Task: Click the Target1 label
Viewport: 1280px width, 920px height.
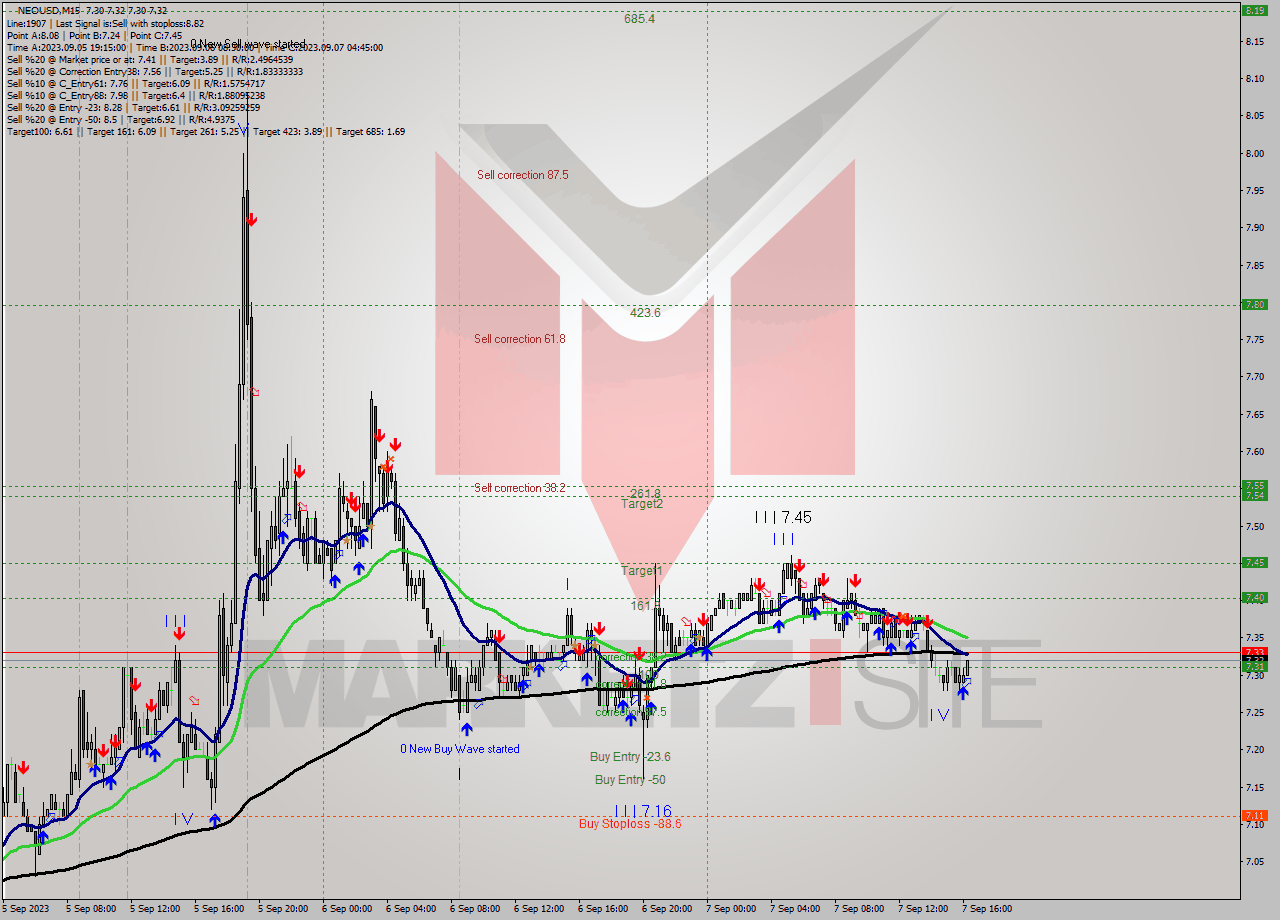Action: tap(642, 571)
